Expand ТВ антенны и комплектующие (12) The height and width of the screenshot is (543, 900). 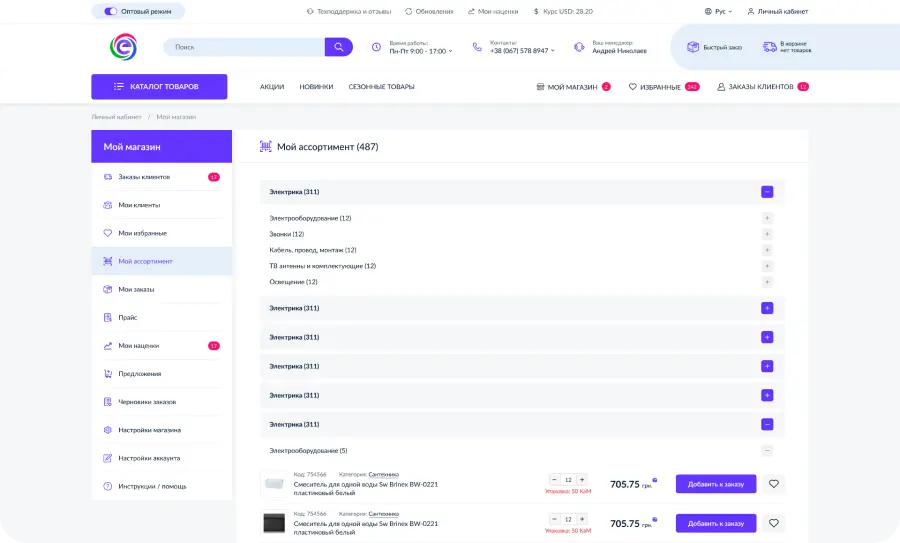(767, 266)
